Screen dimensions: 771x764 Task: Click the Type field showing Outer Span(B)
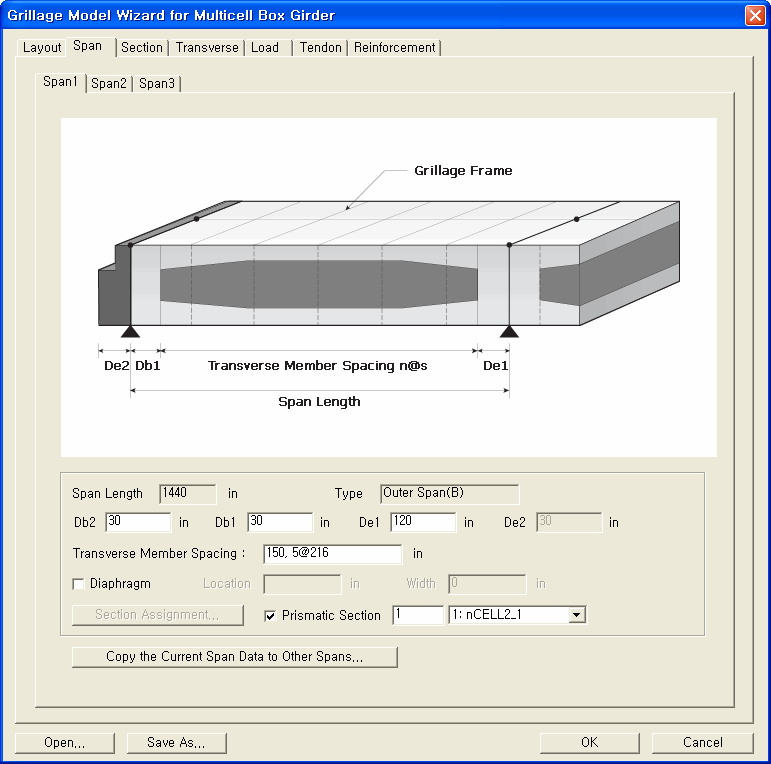click(449, 494)
